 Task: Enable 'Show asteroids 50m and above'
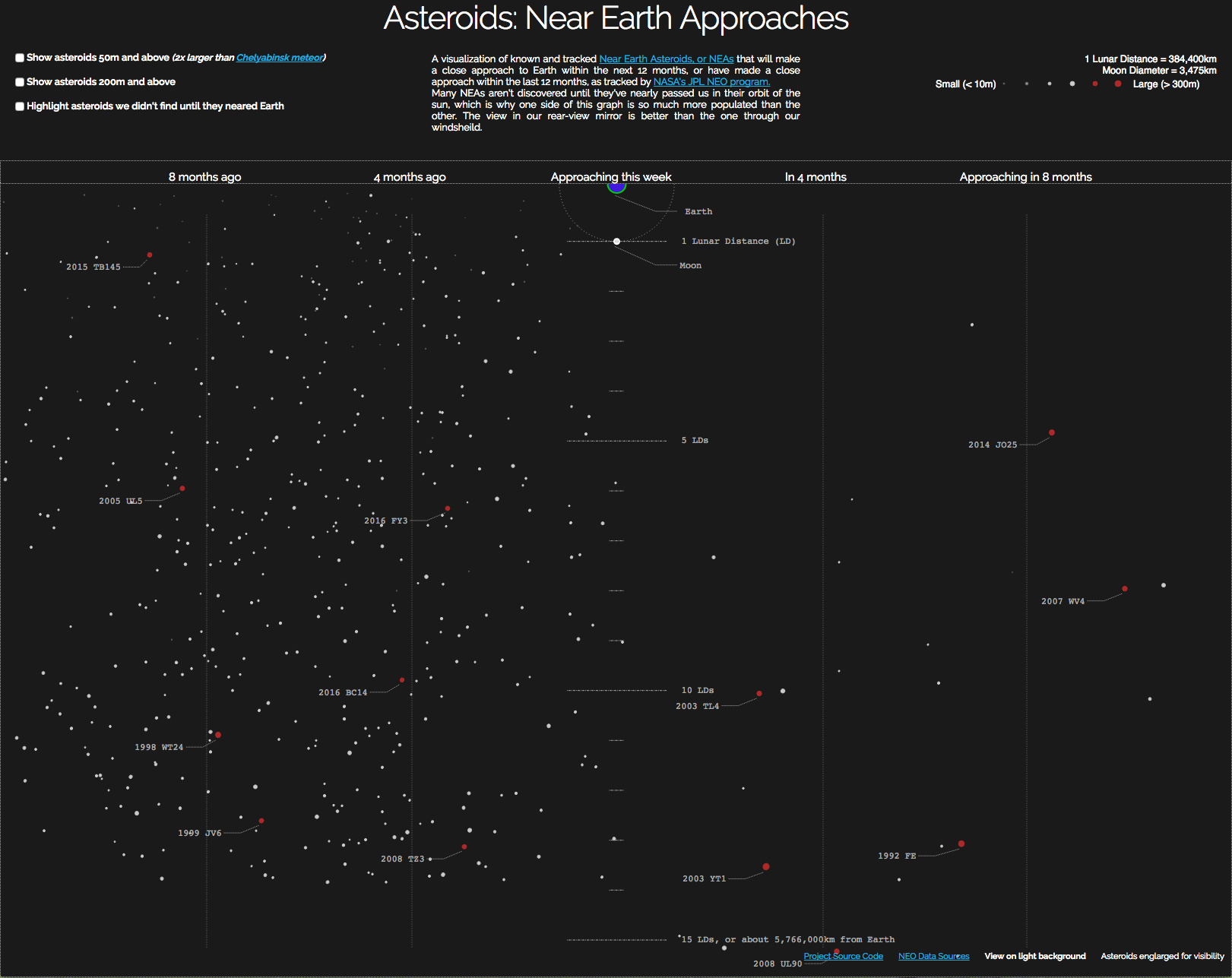coord(19,57)
